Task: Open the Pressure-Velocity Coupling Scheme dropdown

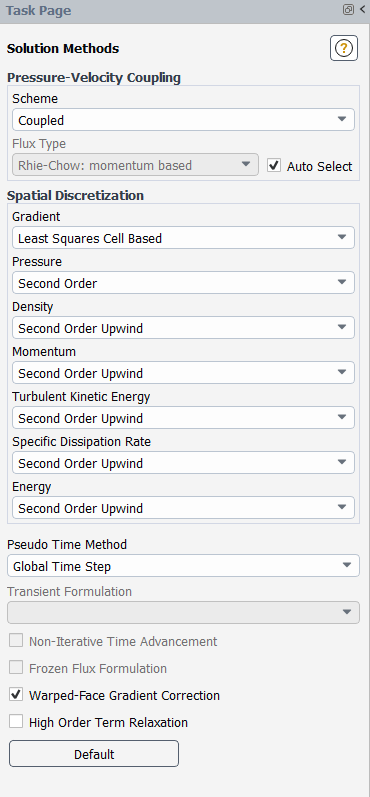Action: [183, 119]
